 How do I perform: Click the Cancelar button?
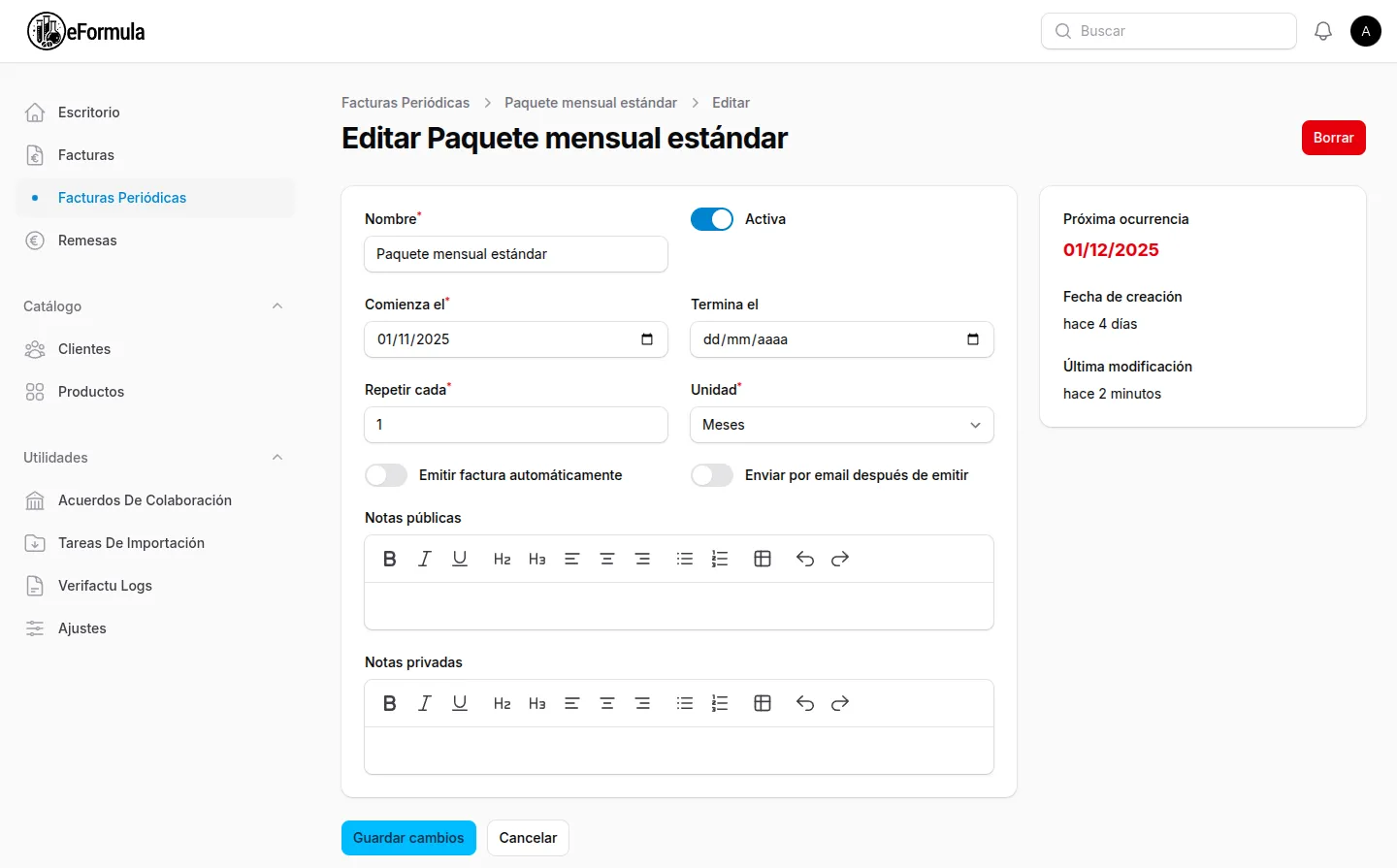528,838
